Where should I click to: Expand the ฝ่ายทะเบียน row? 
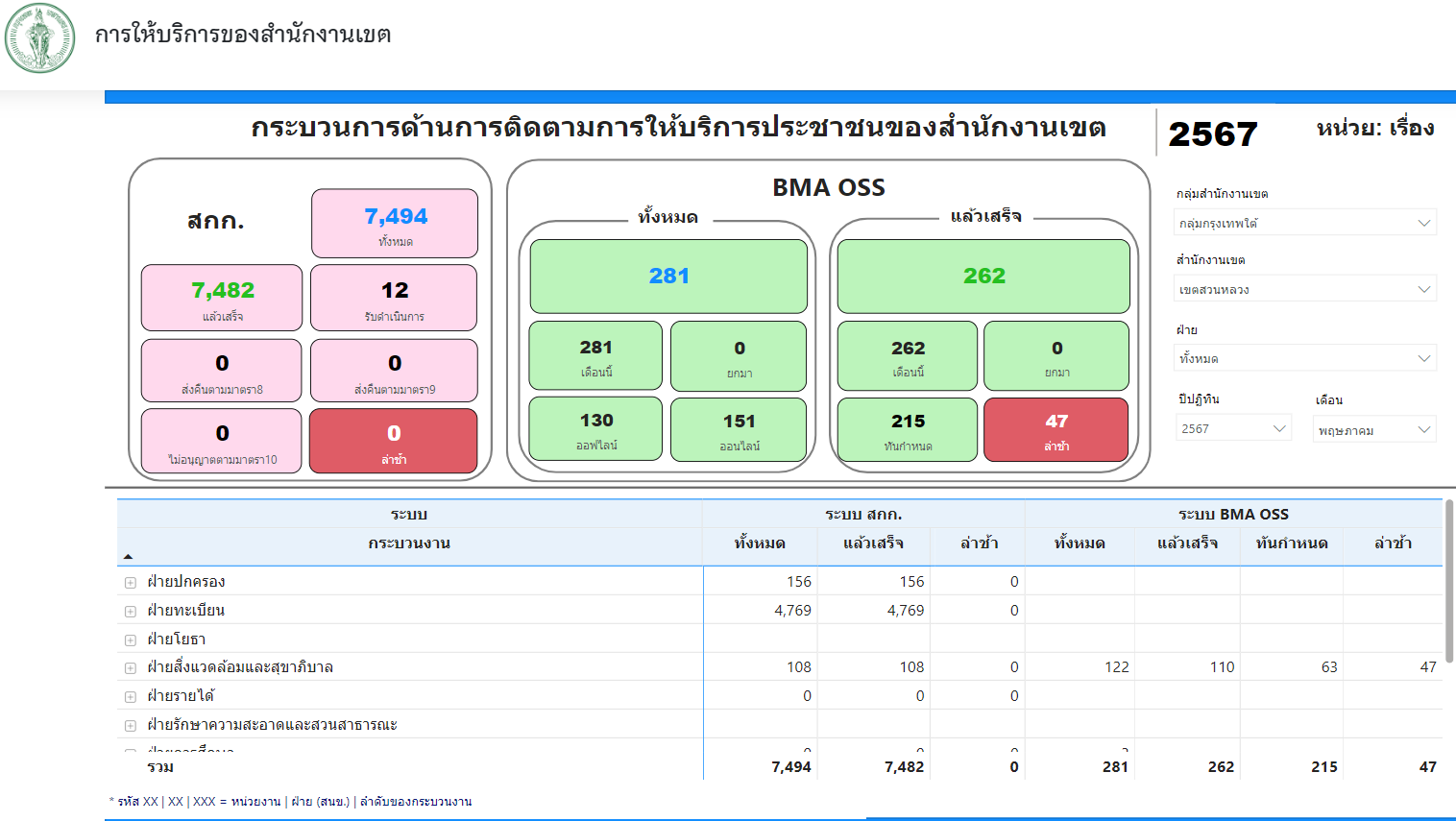[x=131, y=612]
